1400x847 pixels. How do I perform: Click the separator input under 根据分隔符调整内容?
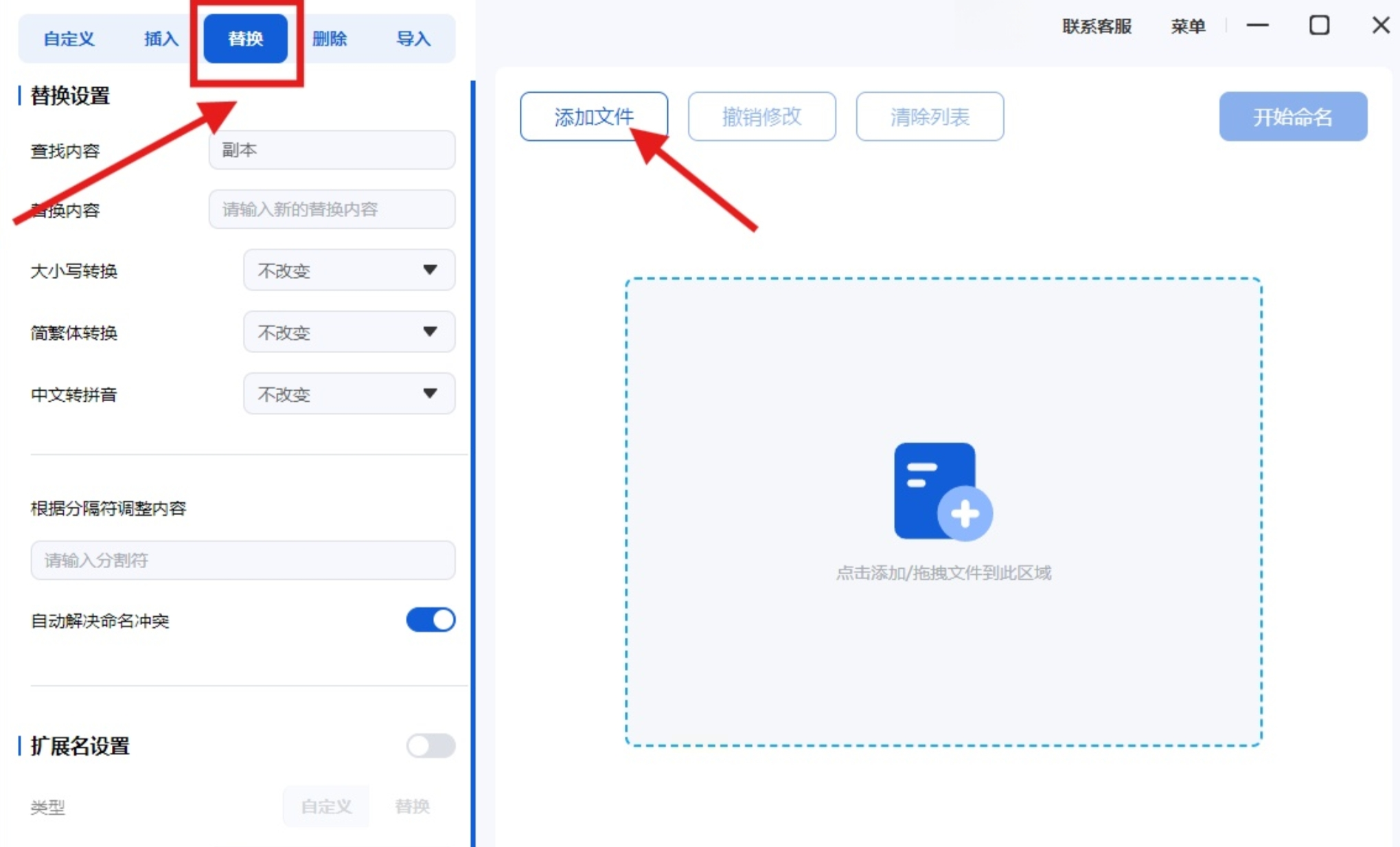(x=242, y=560)
